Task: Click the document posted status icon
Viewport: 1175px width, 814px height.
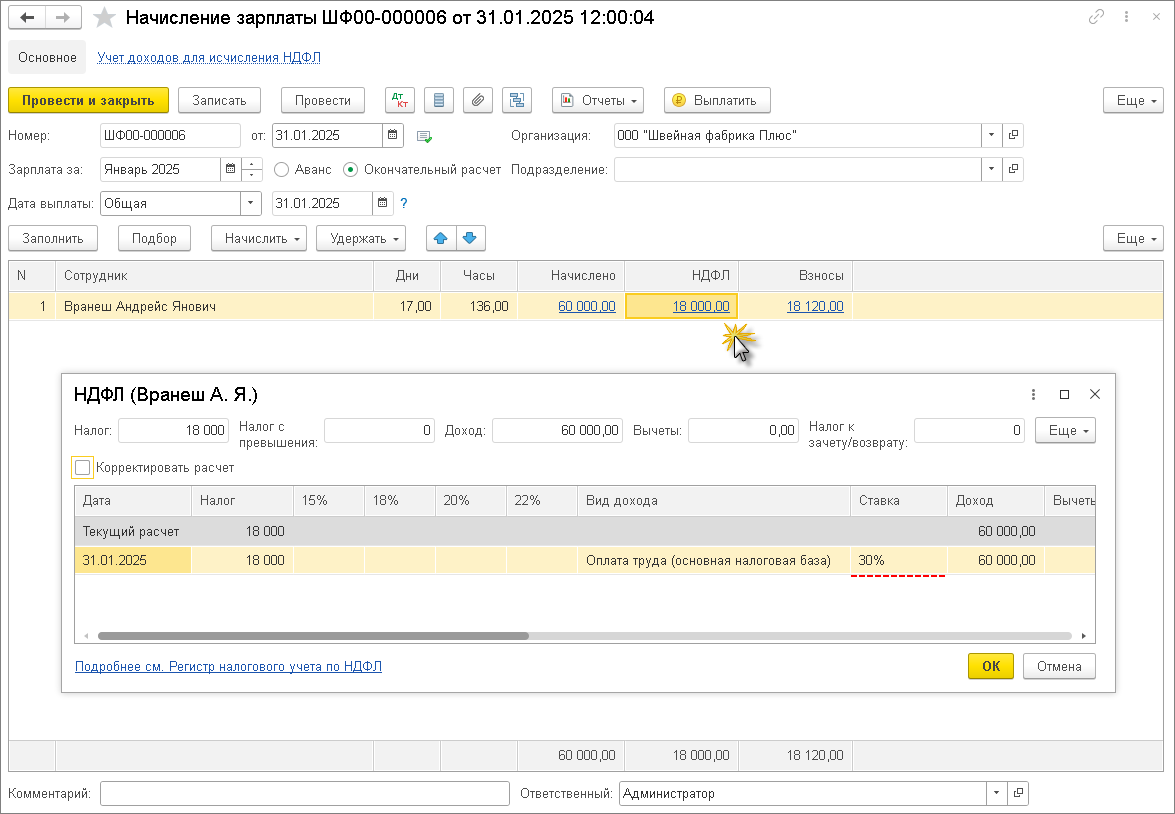Action: (x=424, y=136)
